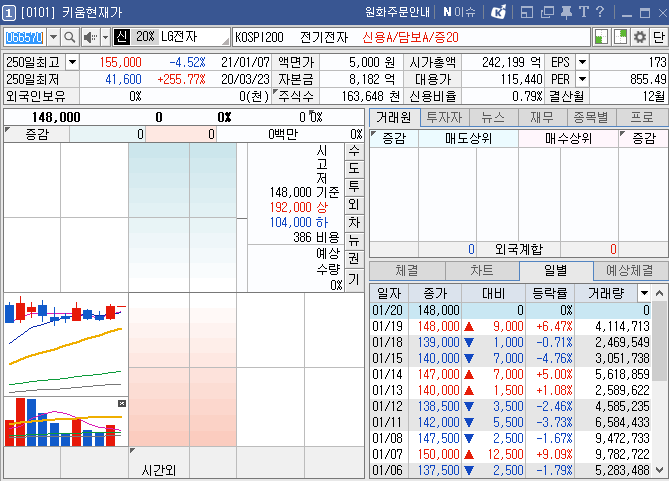This screenshot has height=481, width=669.
Task: Click the 104,000 하 lower limit price
Action: 299,222
